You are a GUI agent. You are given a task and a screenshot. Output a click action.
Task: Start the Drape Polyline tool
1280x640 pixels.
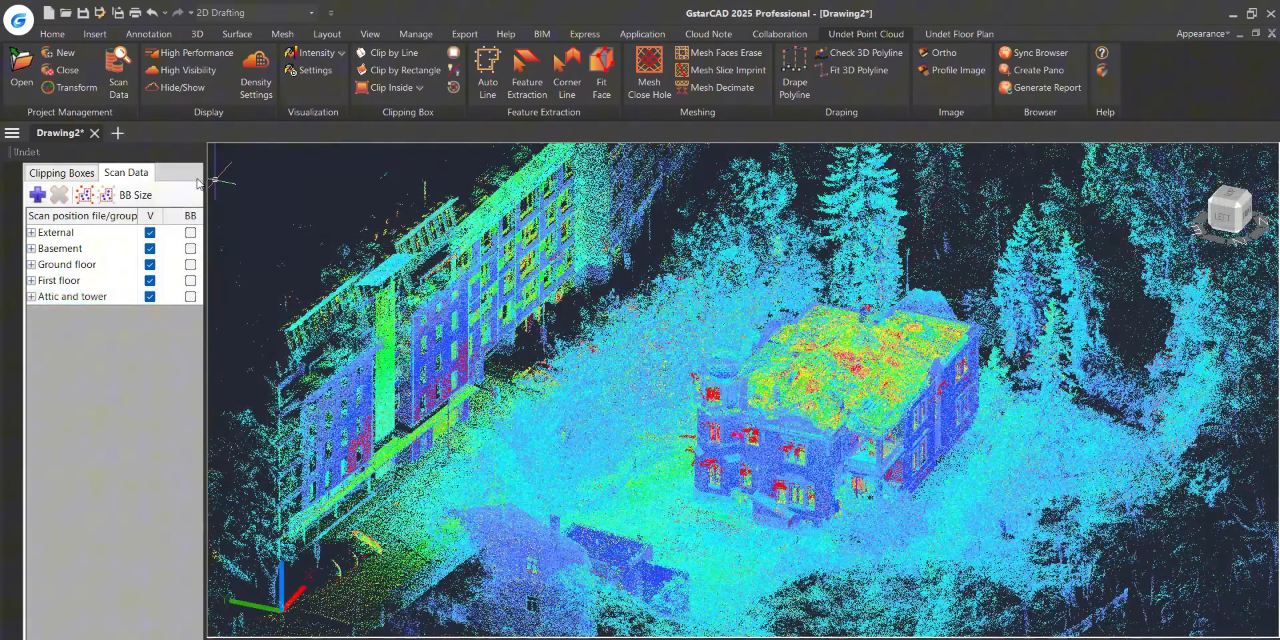point(795,74)
